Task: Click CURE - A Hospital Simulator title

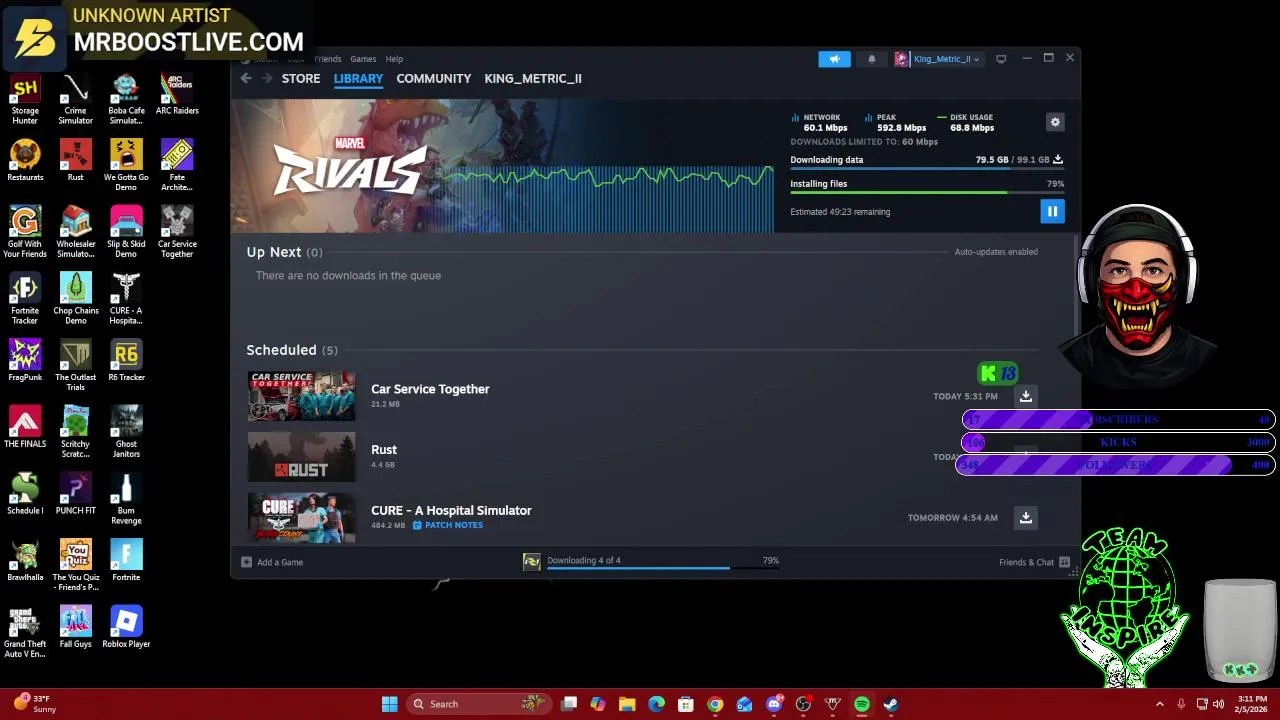Action: click(x=451, y=510)
